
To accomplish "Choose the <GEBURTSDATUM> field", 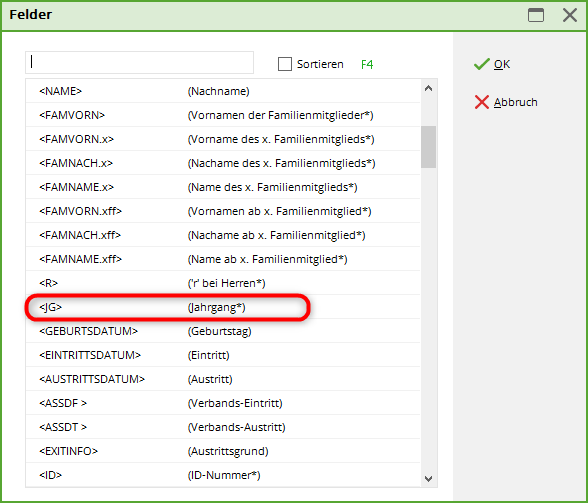I will 223,331.
